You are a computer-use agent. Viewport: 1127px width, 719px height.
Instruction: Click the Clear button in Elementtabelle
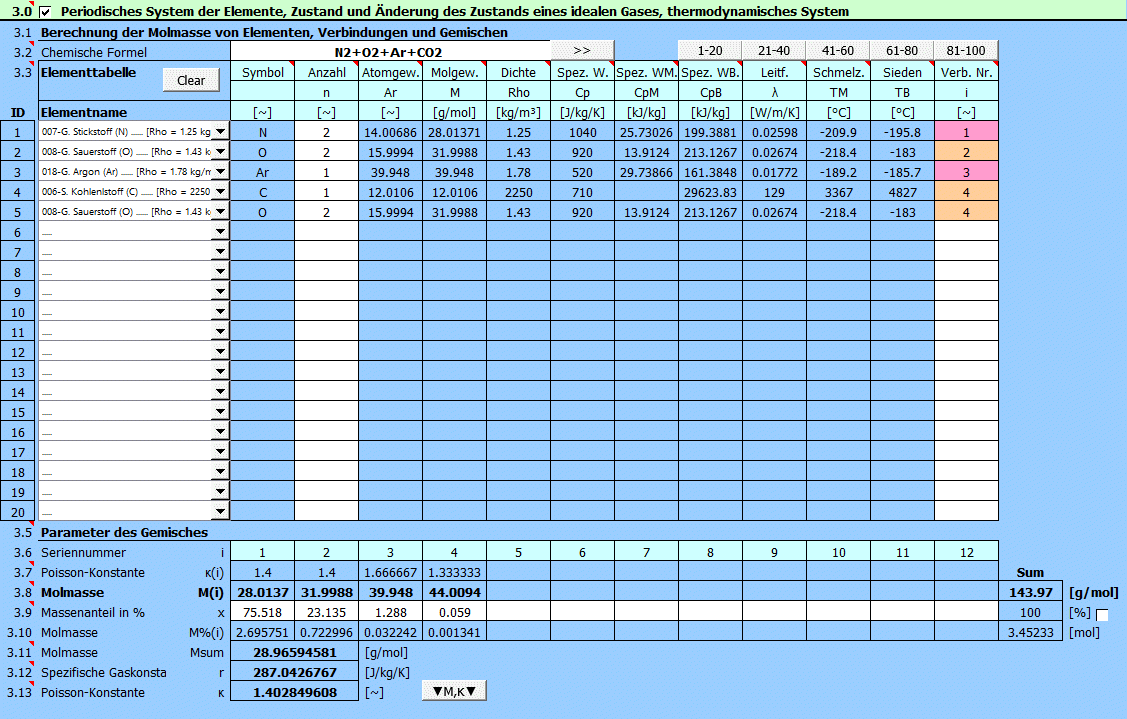[190, 81]
